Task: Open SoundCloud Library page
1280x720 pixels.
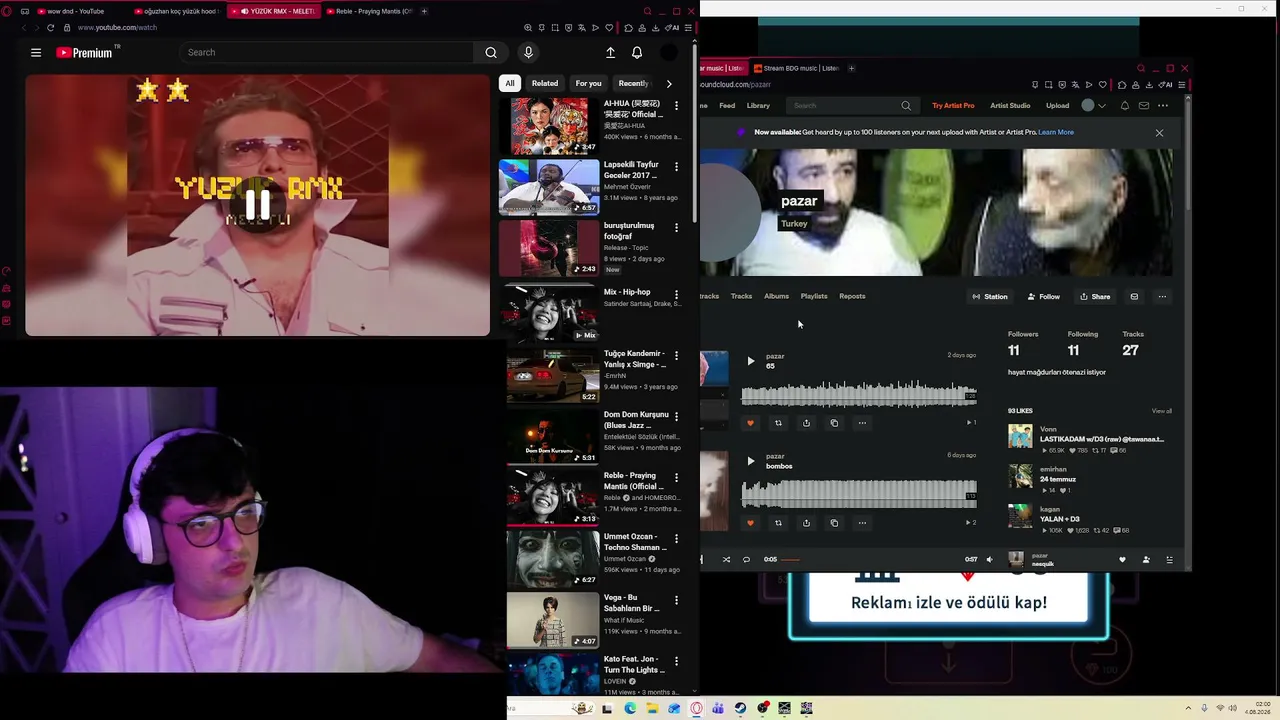Action: coord(758,106)
